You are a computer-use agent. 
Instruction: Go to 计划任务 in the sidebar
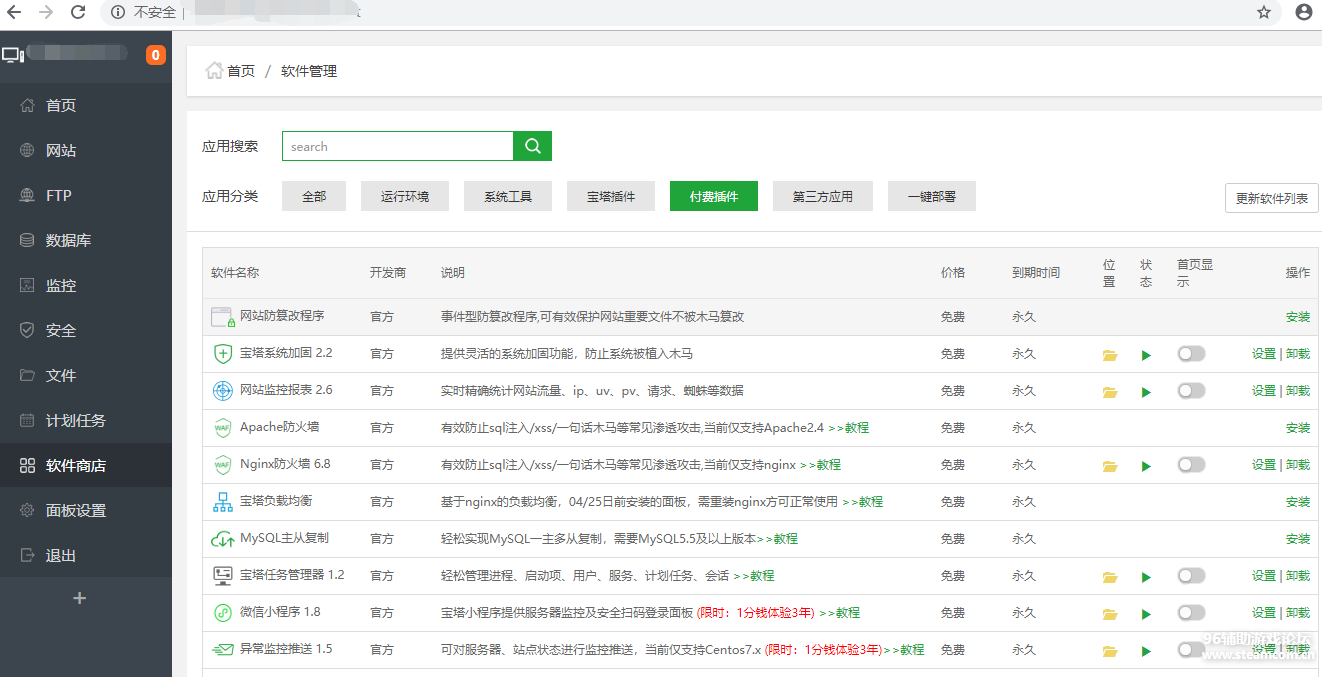tap(75, 421)
